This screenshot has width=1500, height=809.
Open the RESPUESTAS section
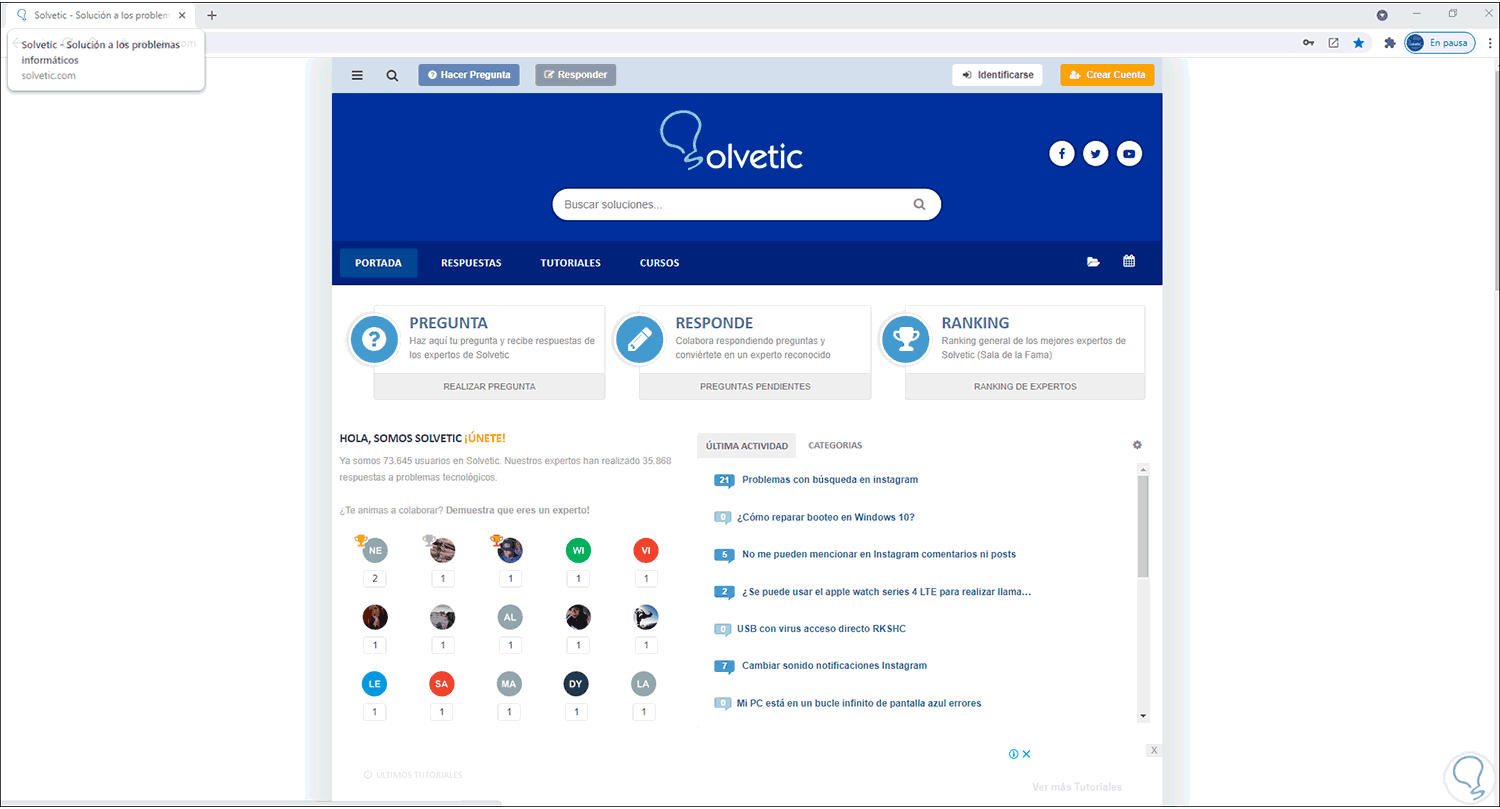[471, 263]
